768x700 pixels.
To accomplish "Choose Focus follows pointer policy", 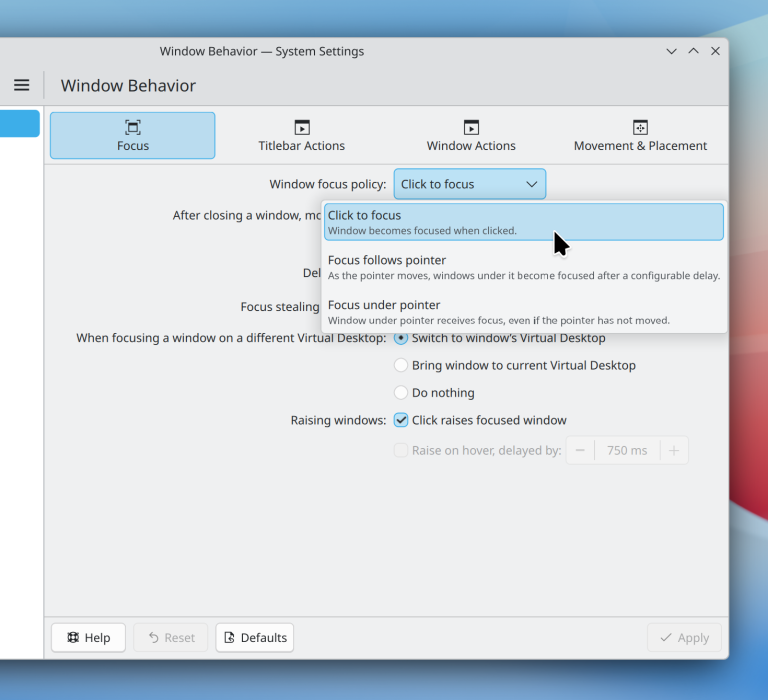I will (x=524, y=267).
